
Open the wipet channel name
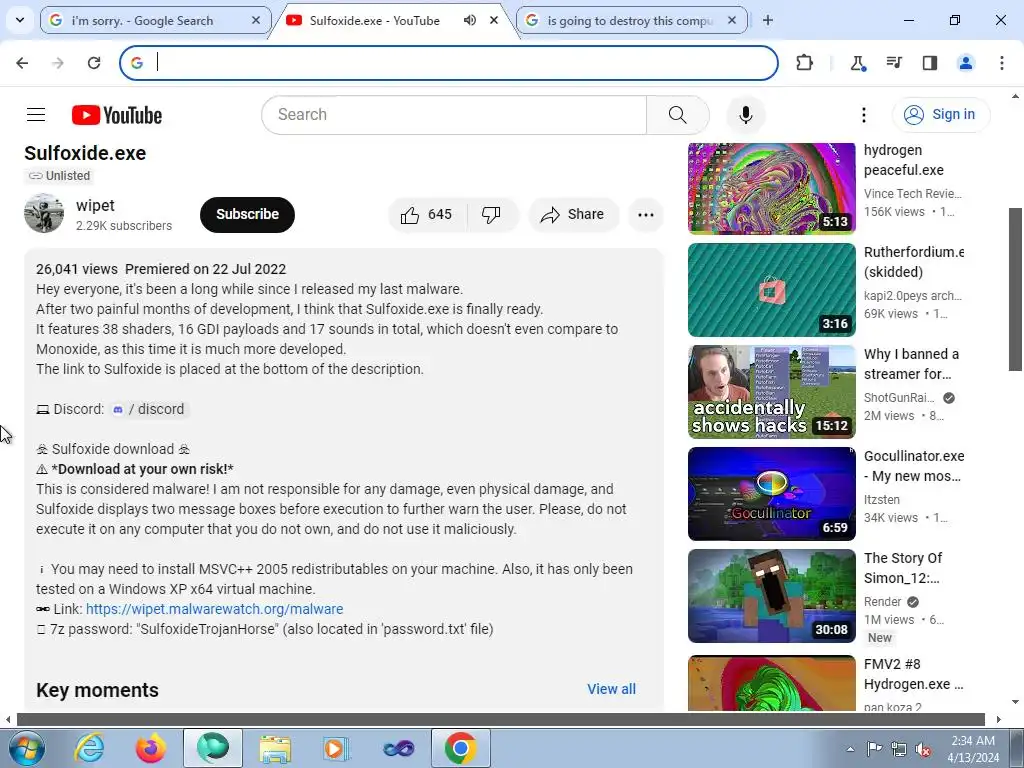95,205
